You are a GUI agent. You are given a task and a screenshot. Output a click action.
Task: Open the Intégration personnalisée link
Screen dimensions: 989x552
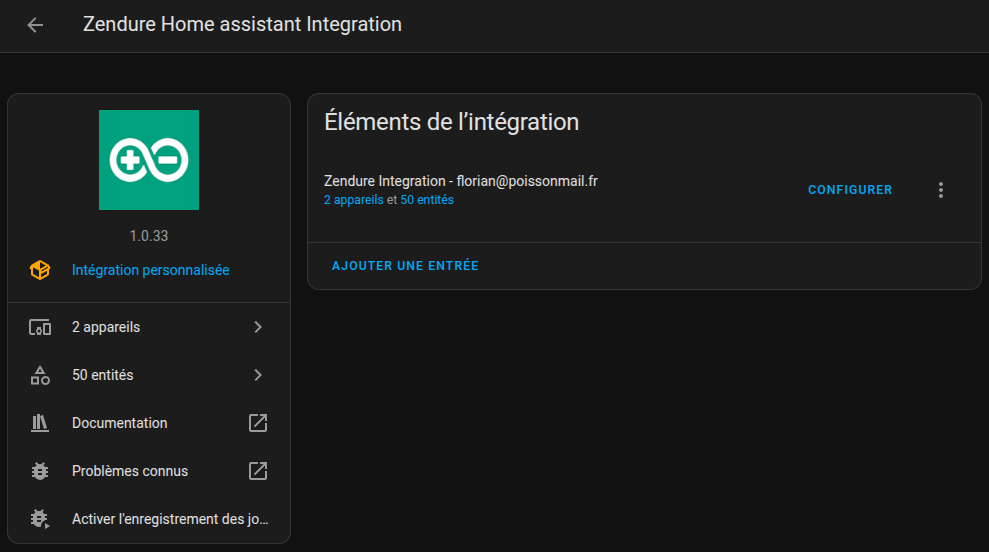(150, 270)
